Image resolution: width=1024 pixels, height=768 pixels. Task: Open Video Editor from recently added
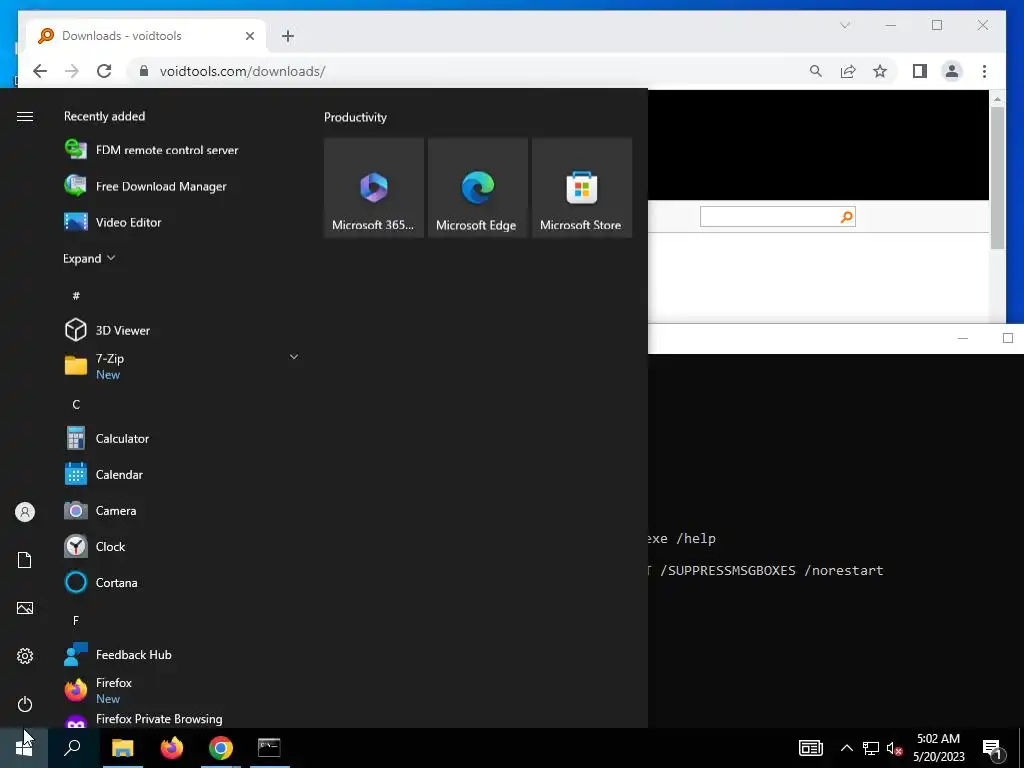[112, 222]
